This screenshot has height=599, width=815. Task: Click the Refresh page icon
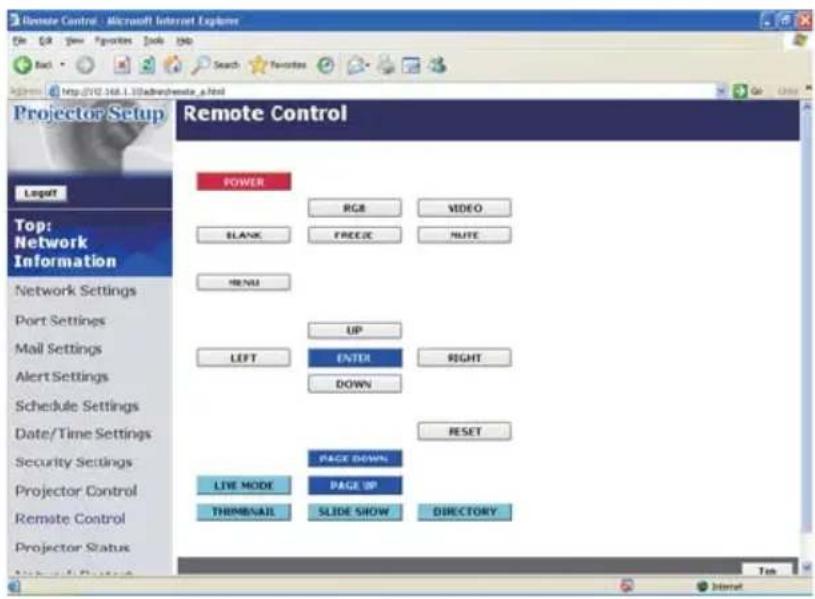[148, 65]
